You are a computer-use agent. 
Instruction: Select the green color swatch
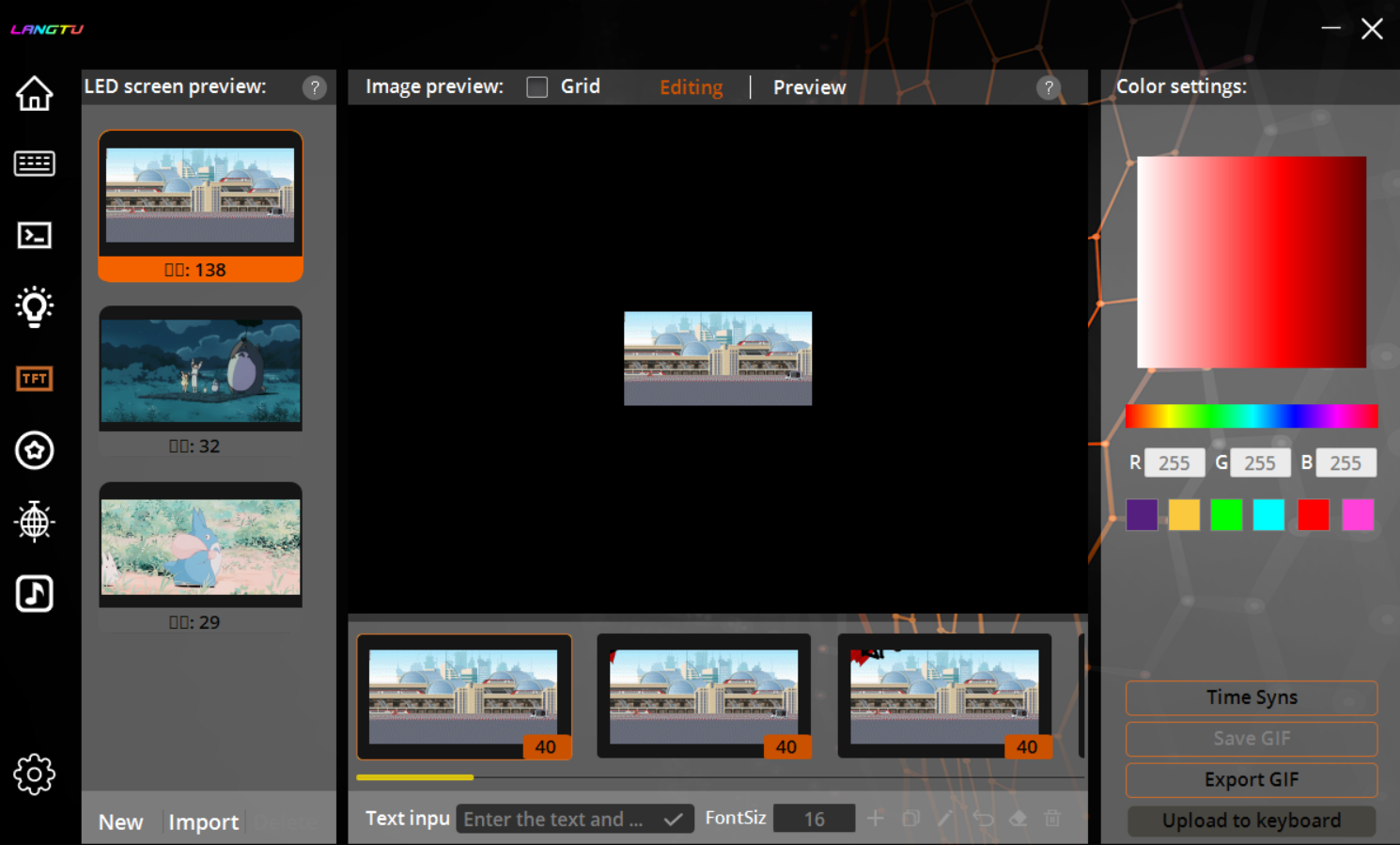pos(1226,515)
